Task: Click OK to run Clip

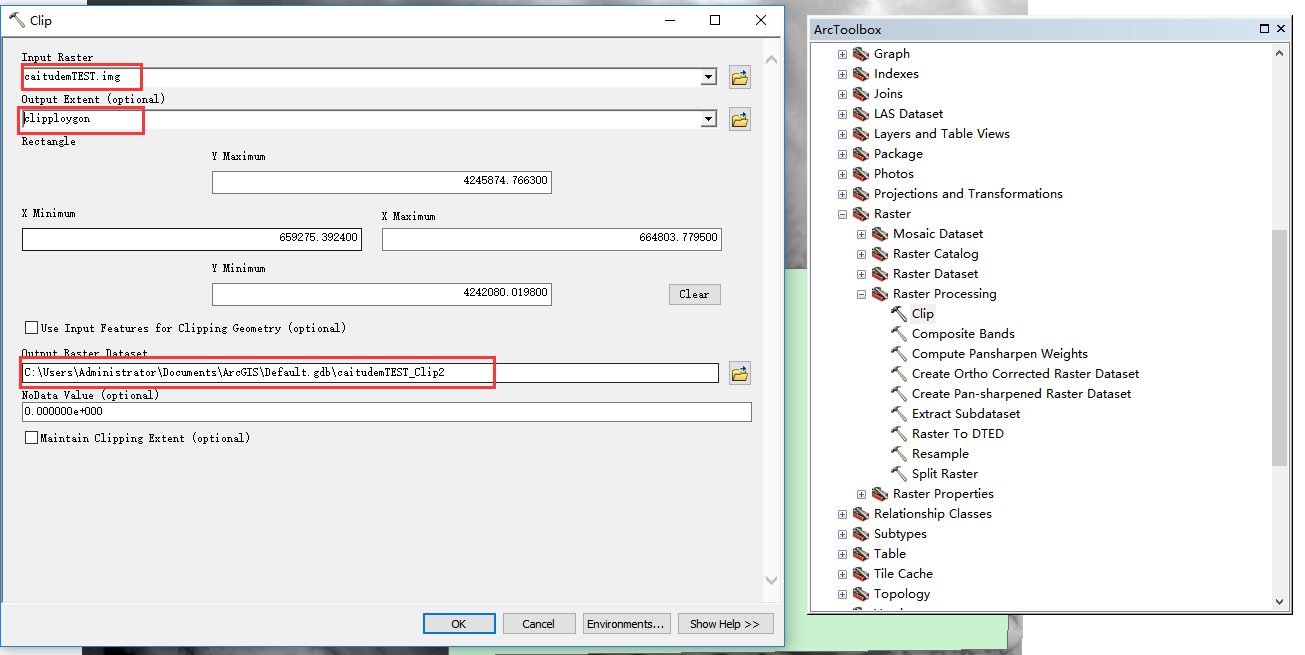Action: click(459, 624)
